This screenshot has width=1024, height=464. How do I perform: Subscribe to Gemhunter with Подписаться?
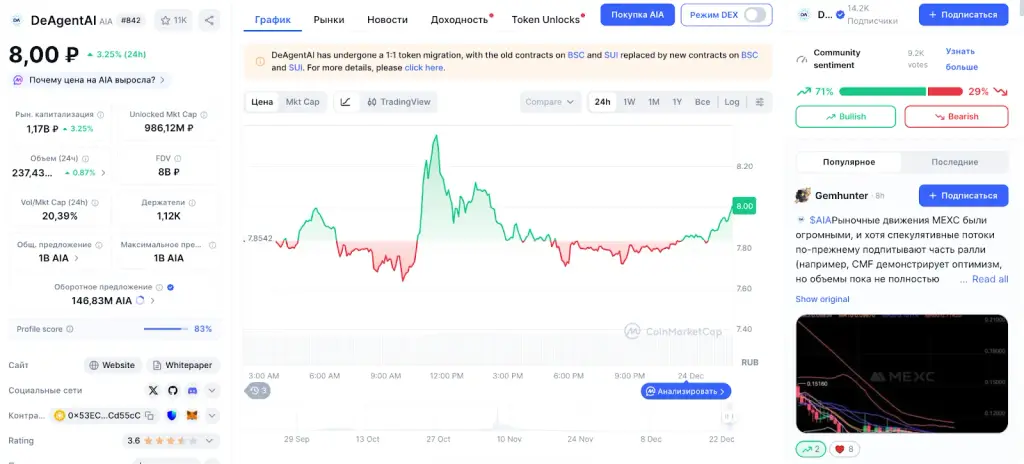pos(964,195)
